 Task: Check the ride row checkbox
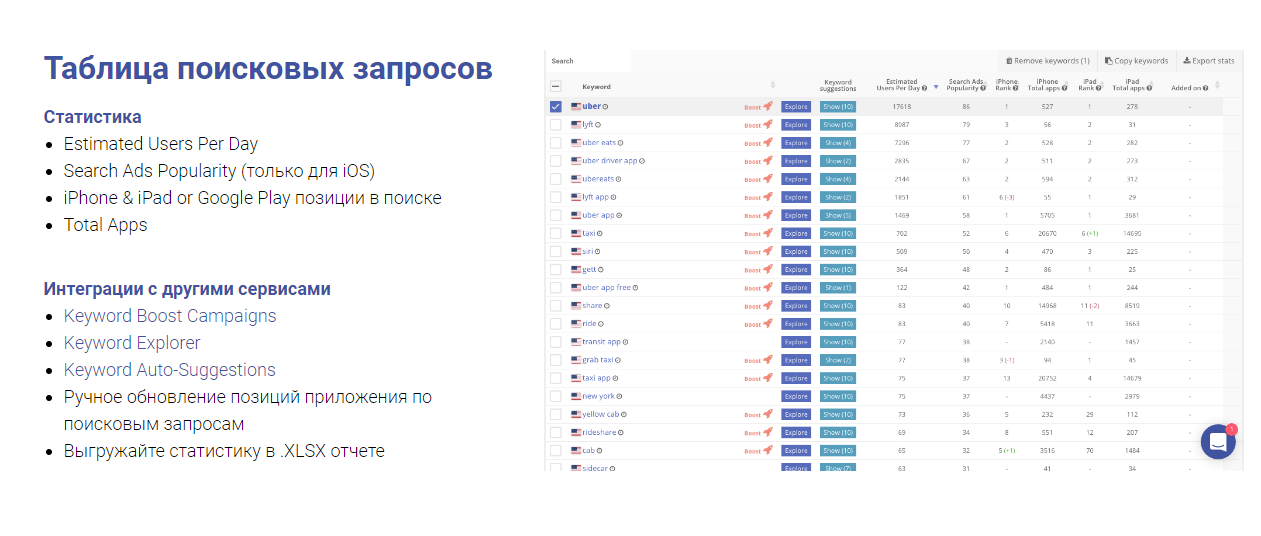click(x=556, y=324)
